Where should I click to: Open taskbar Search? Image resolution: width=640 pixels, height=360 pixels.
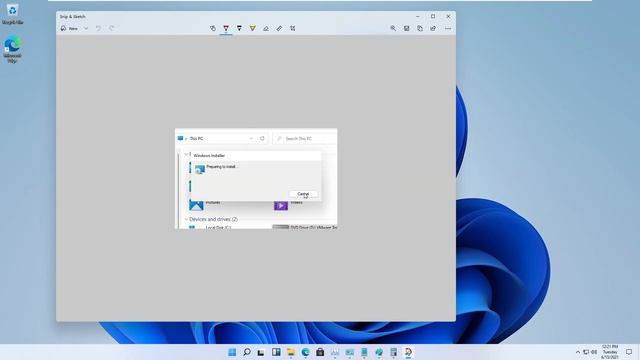click(x=247, y=352)
